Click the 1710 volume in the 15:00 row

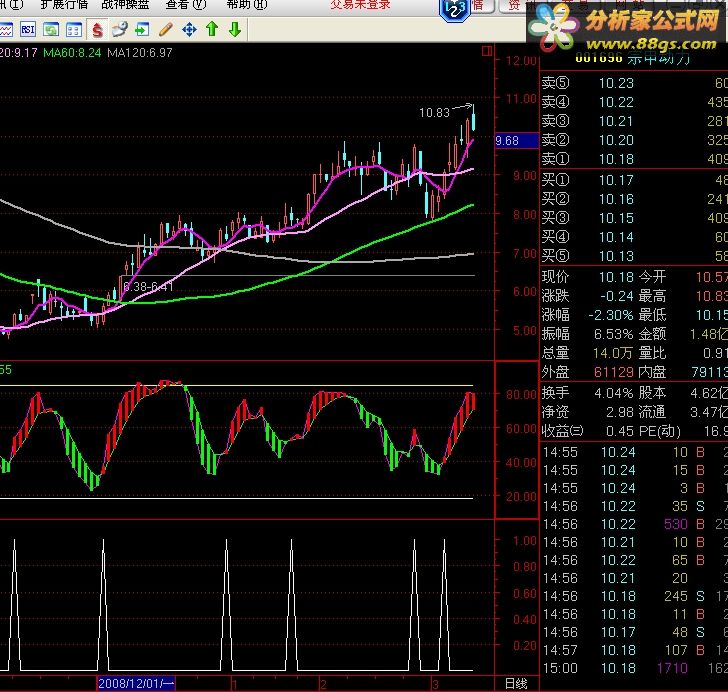[x=672, y=669]
